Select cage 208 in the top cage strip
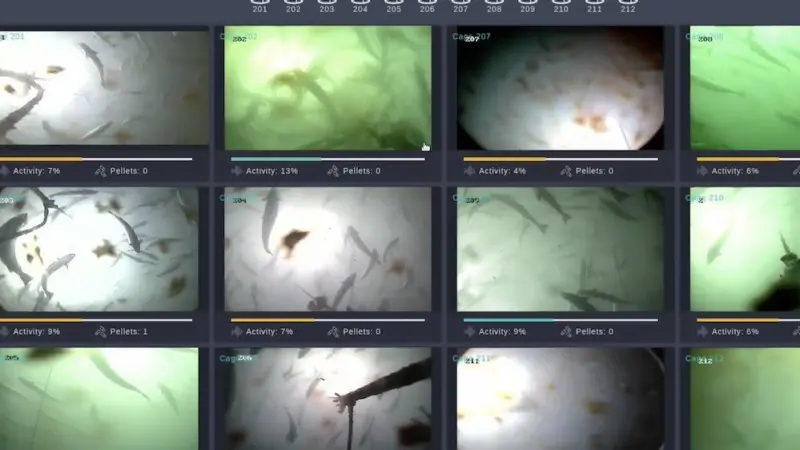Image resolution: width=800 pixels, height=450 pixels. 494,6
